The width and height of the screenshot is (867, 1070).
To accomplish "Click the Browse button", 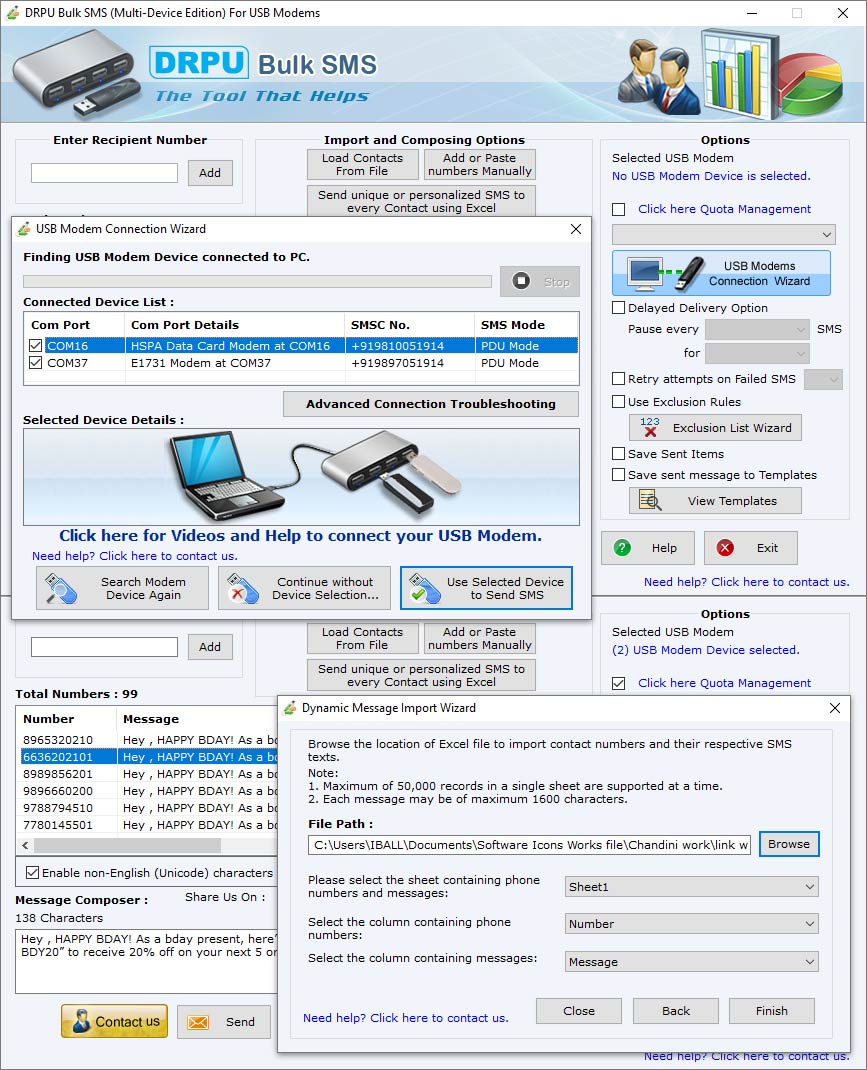I will (x=789, y=844).
